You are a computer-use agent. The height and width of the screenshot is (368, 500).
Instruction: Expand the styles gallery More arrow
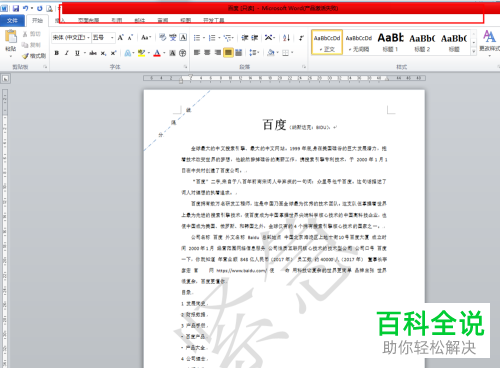pyautogui.click(x=473, y=51)
